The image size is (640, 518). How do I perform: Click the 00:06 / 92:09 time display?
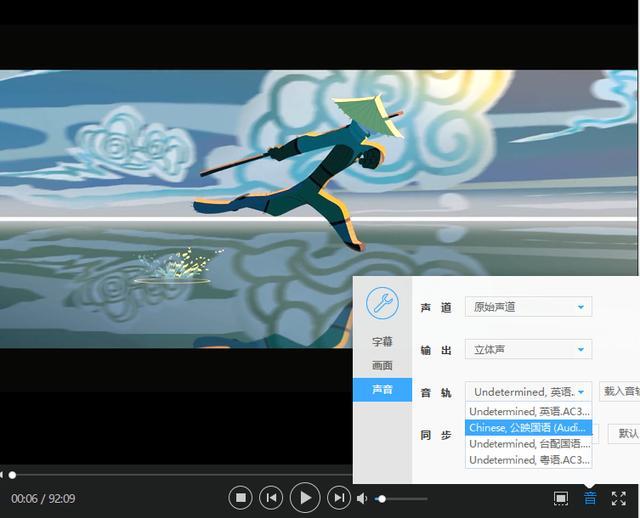coord(43,498)
